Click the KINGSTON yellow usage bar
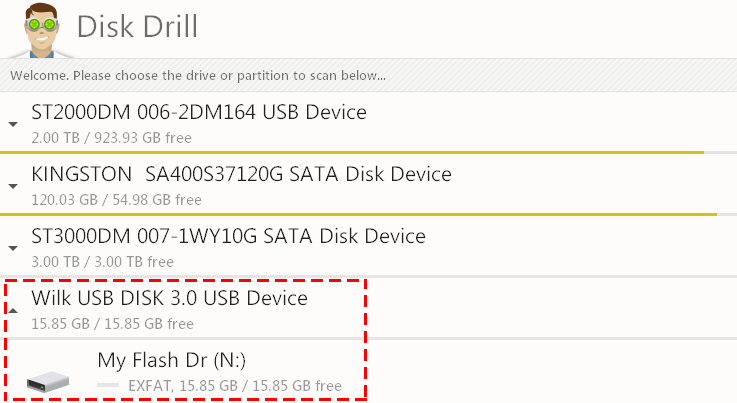This screenshot has height=403, width=737. point(359,214)
